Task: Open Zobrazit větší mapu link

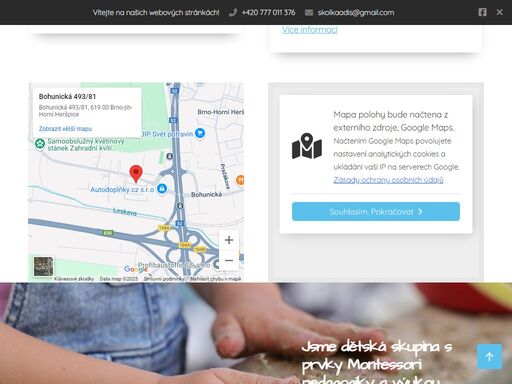Action: click(x=65, y=129)
